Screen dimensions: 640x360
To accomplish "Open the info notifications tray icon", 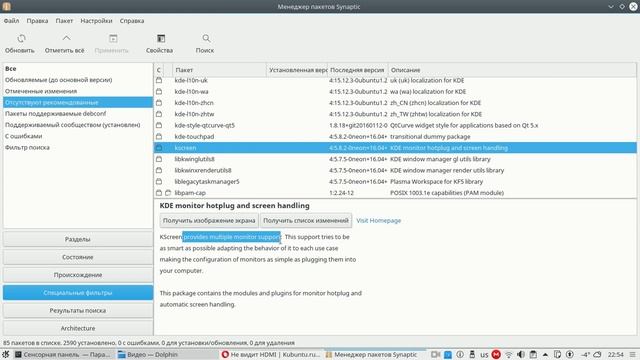I will click(460, 354).
